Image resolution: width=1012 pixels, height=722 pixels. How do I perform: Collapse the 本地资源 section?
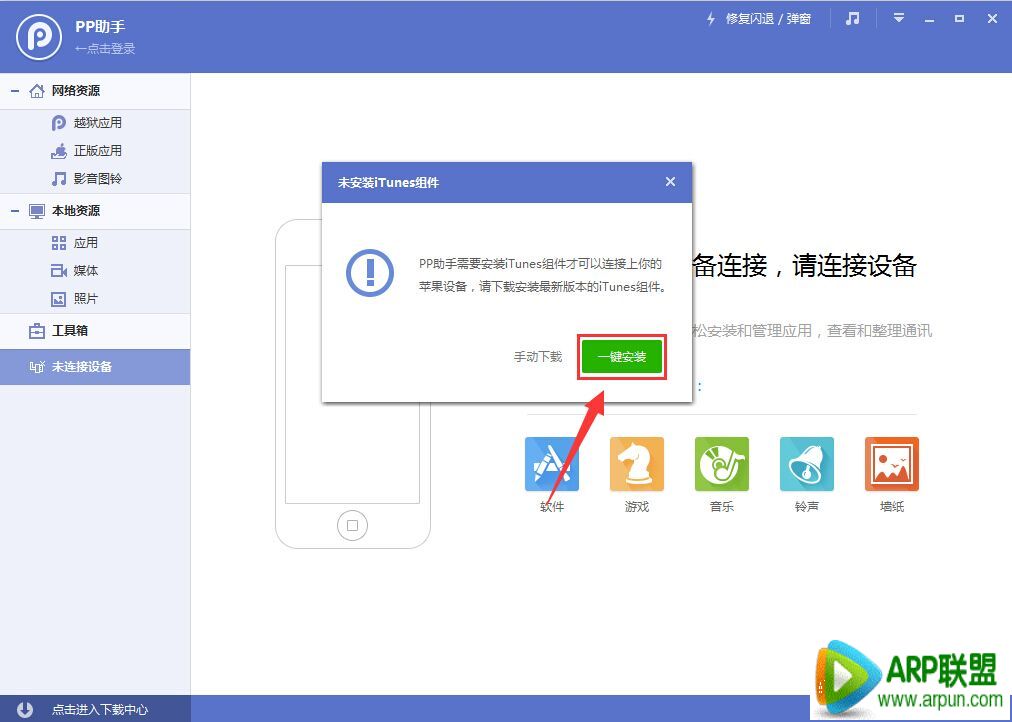[x=11, y=211]
